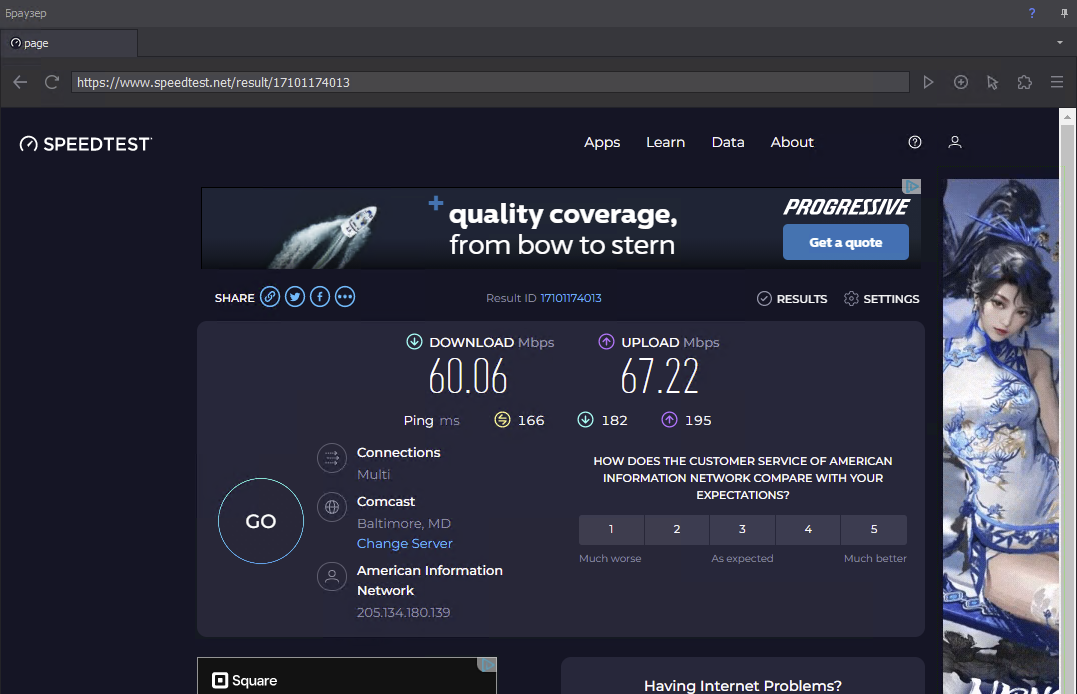Image resolution: width=1077 pixels, height=694 pixels.
Task: Click the browser back arrow
Action: [x=20, y=82]
